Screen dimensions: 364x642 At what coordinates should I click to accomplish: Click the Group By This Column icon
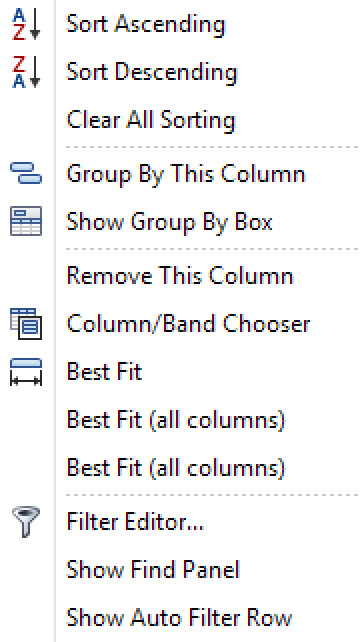26,173
